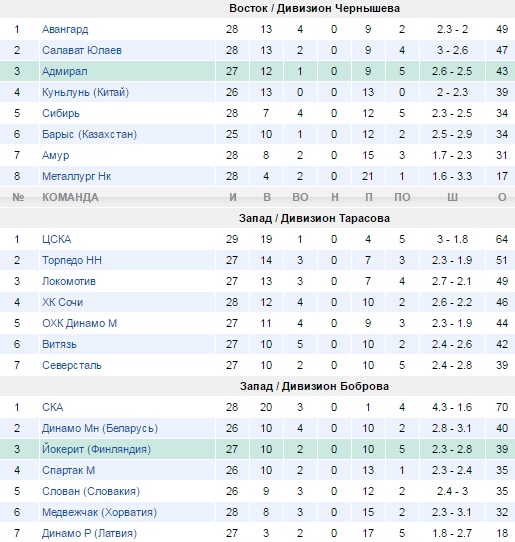The image size is (515, 542).
Task: Open the СКА team page
Action: (53, 407)
